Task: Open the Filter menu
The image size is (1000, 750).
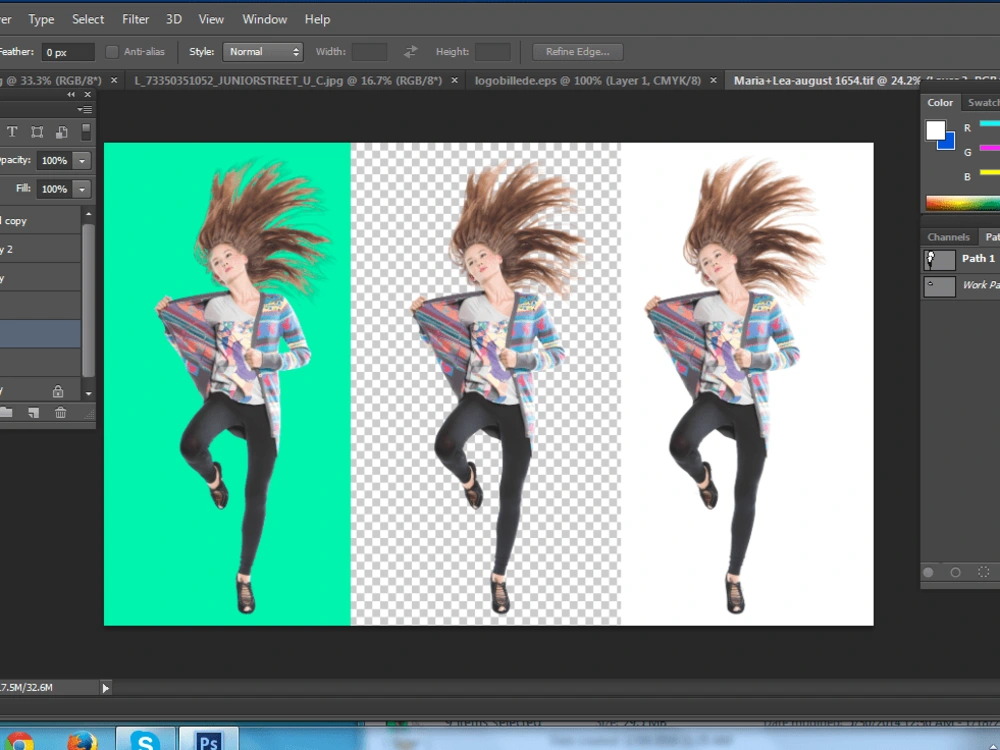Action: pos(136,19)
